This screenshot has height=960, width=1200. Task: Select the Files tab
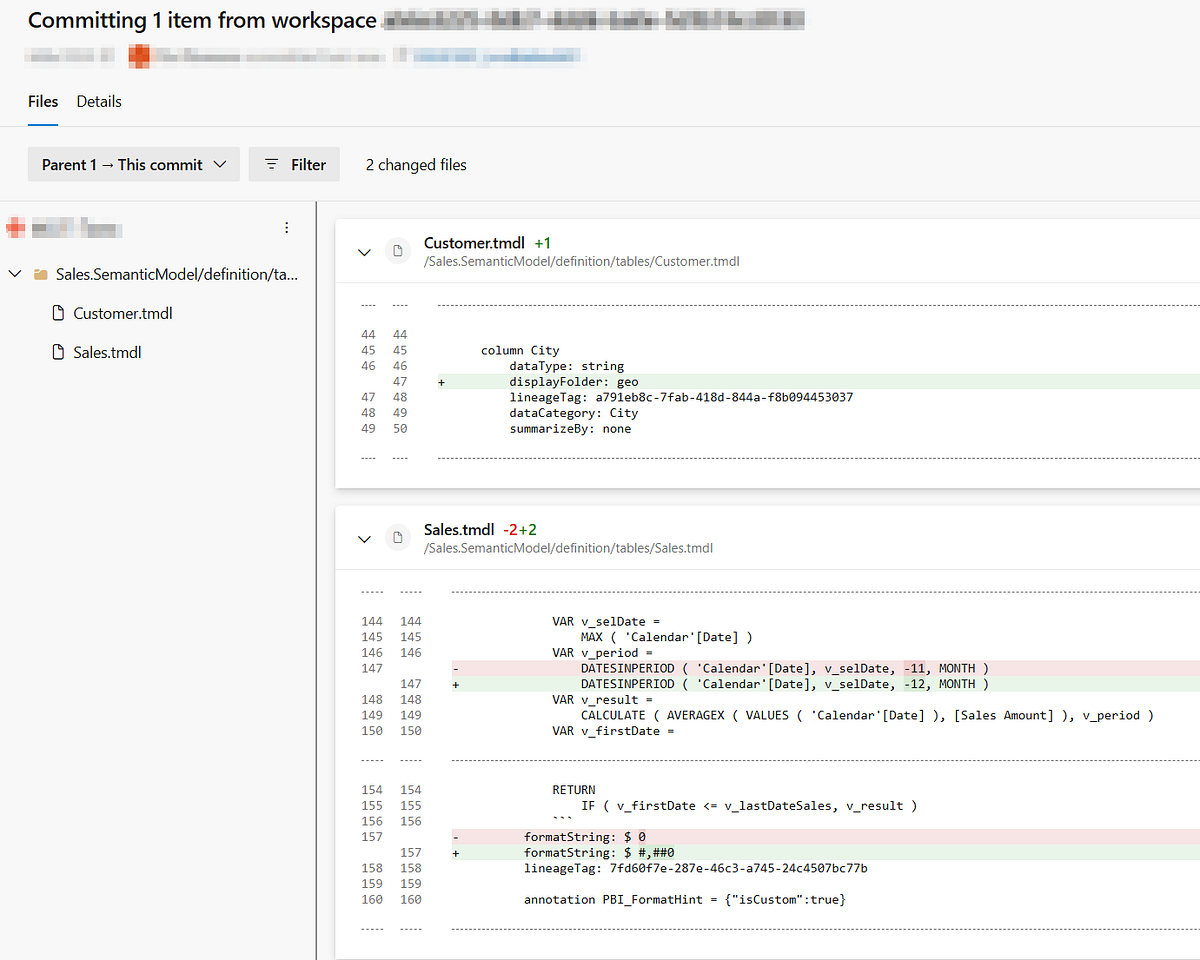pyautogui.click(x=43, y=102)
